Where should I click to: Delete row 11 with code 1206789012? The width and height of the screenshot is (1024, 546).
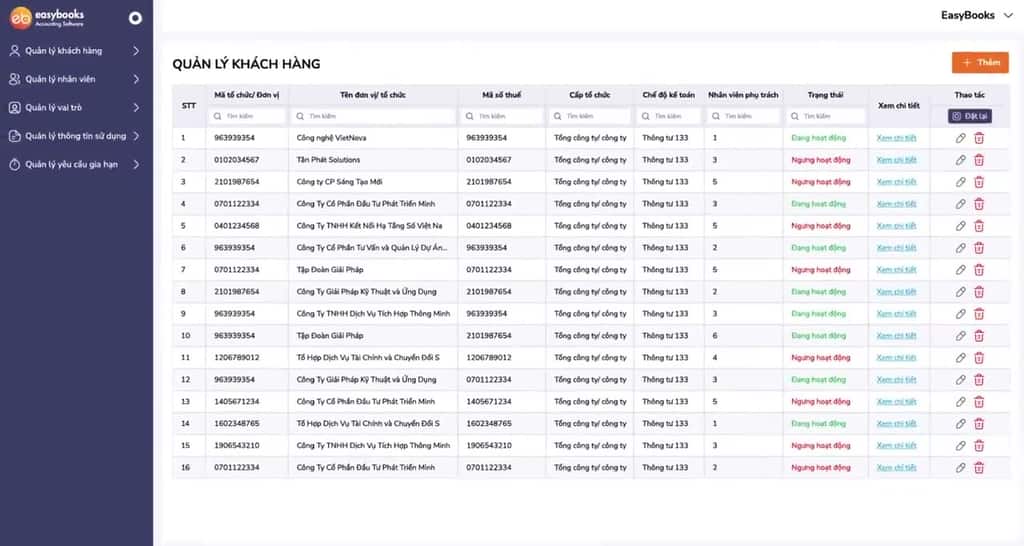(979, 358)
